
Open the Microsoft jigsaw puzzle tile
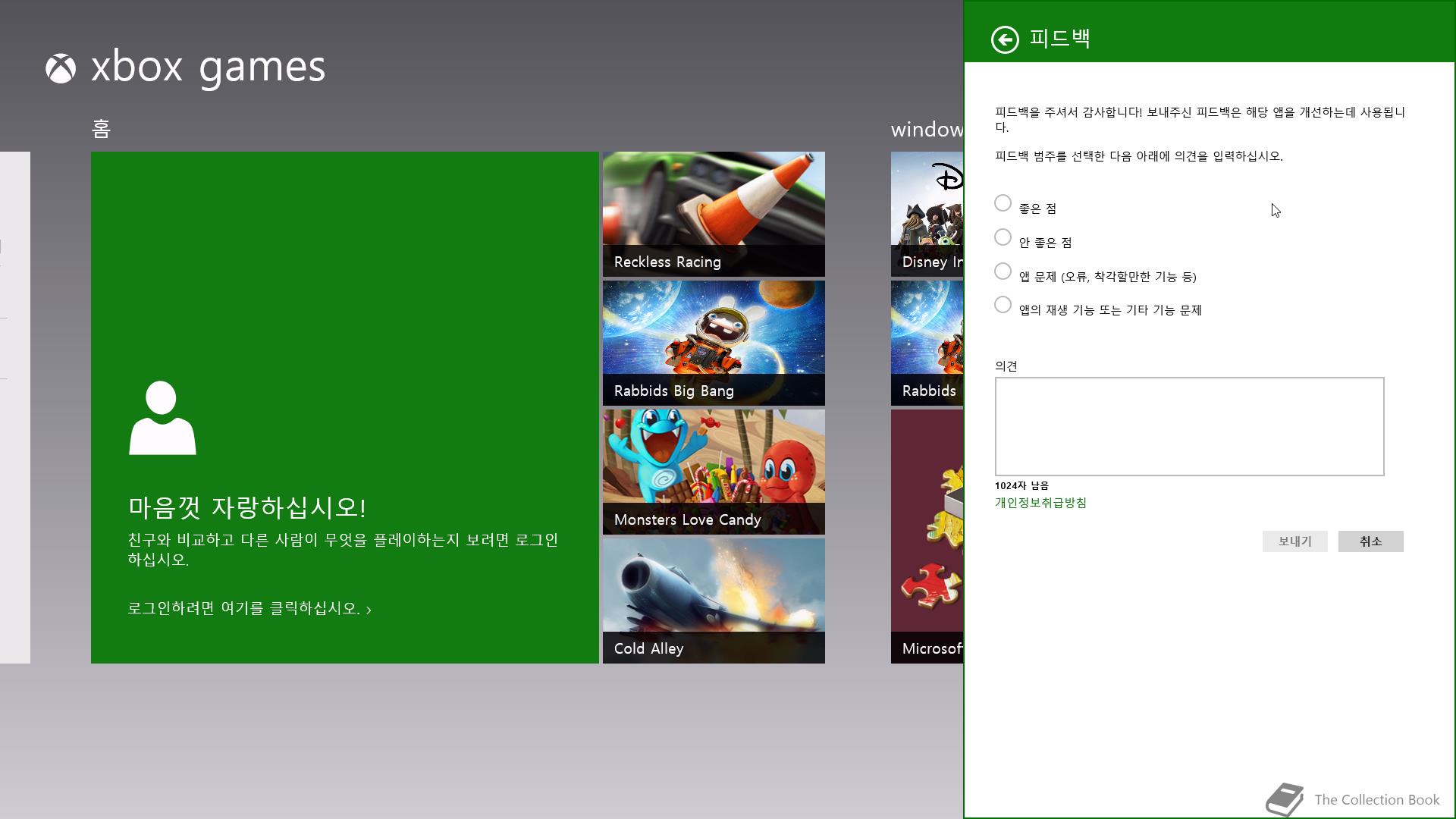pos(927,536)
